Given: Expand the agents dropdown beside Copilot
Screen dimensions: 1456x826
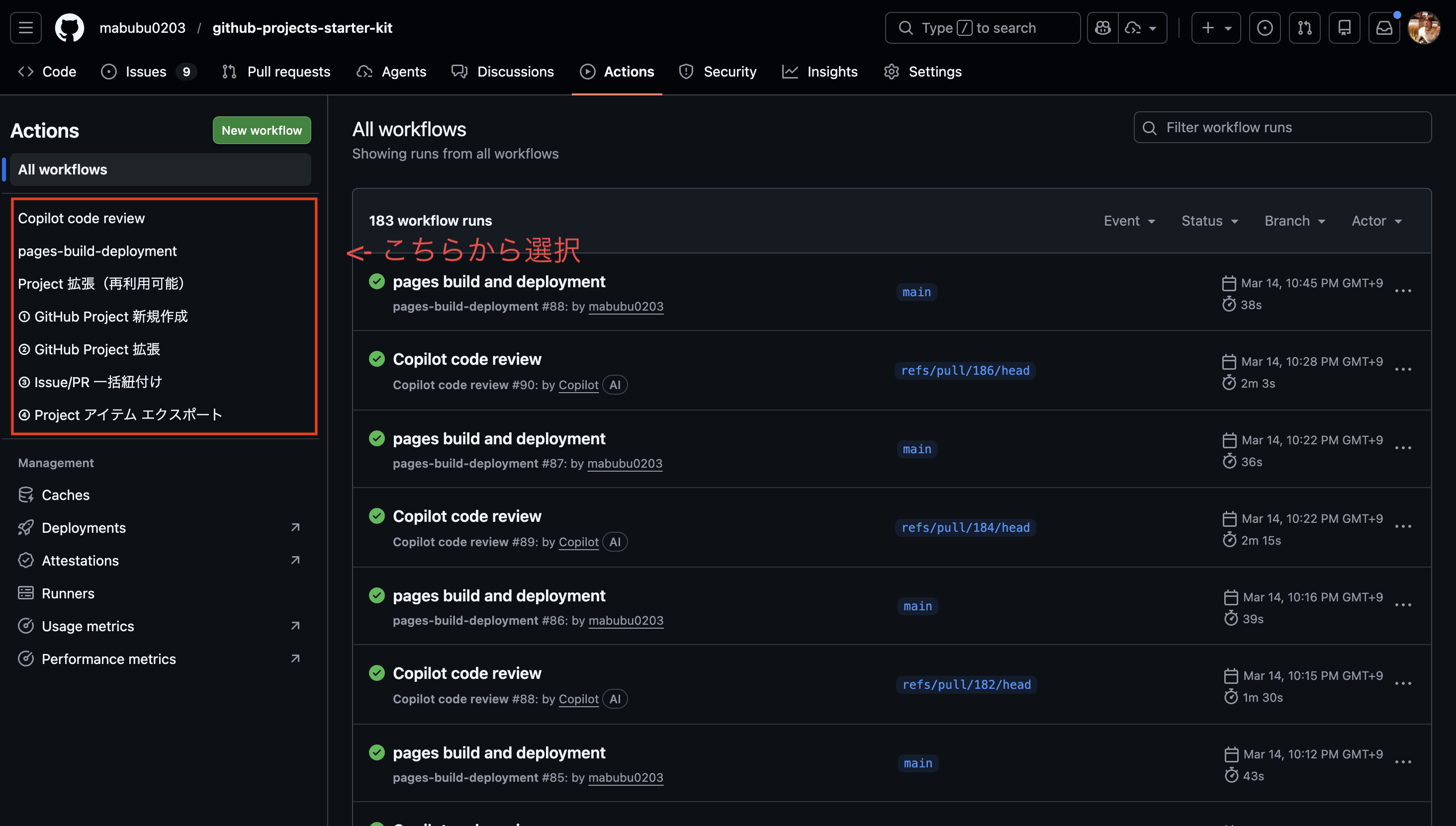Looking at the screenshot, I should [1142, 28].
